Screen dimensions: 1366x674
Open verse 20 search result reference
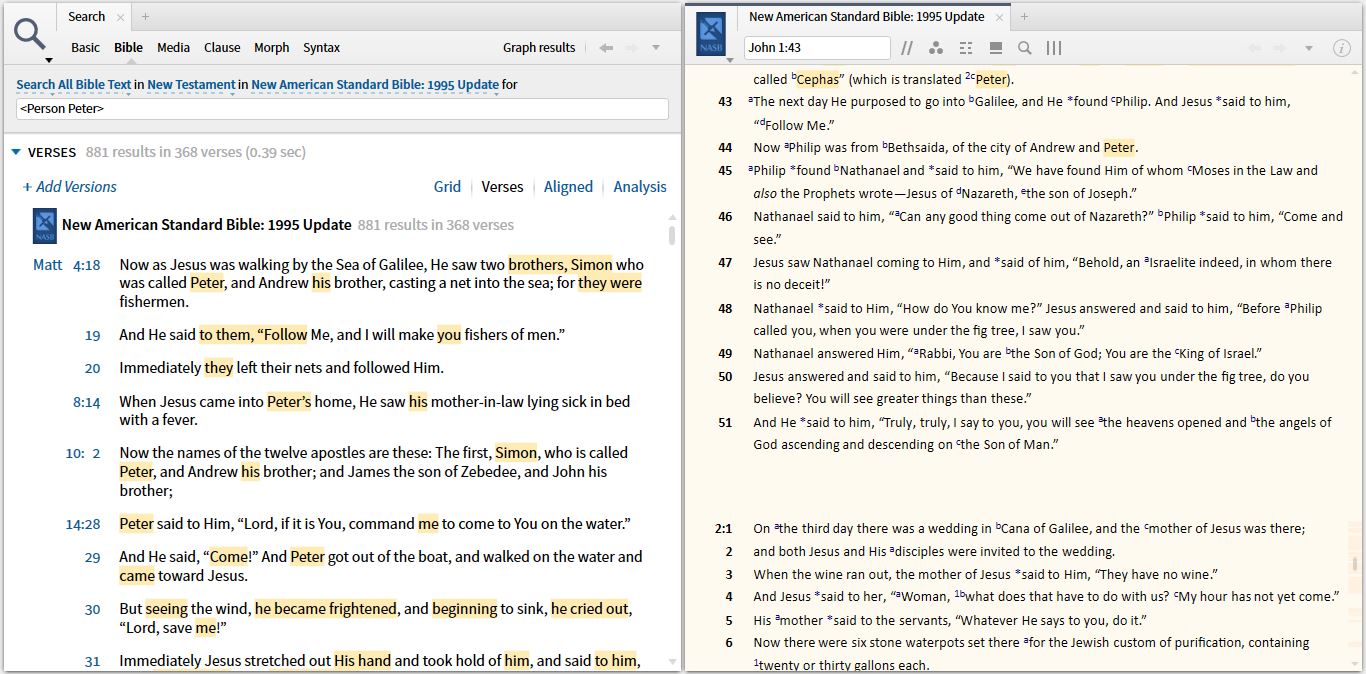(x=92, y=368)
